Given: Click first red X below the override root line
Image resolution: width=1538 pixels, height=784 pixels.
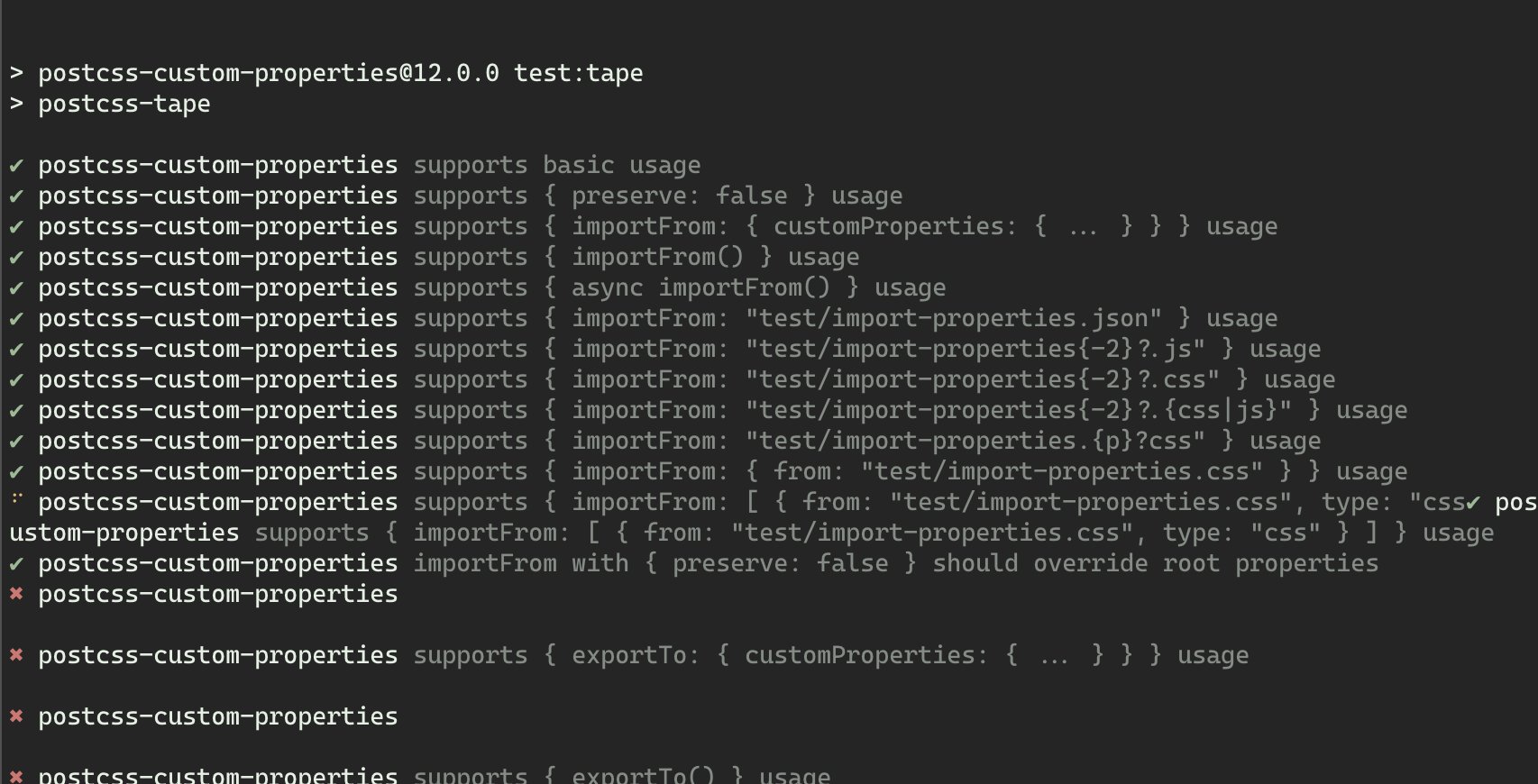Looking at the screenshot, I should tap(16, 594).
